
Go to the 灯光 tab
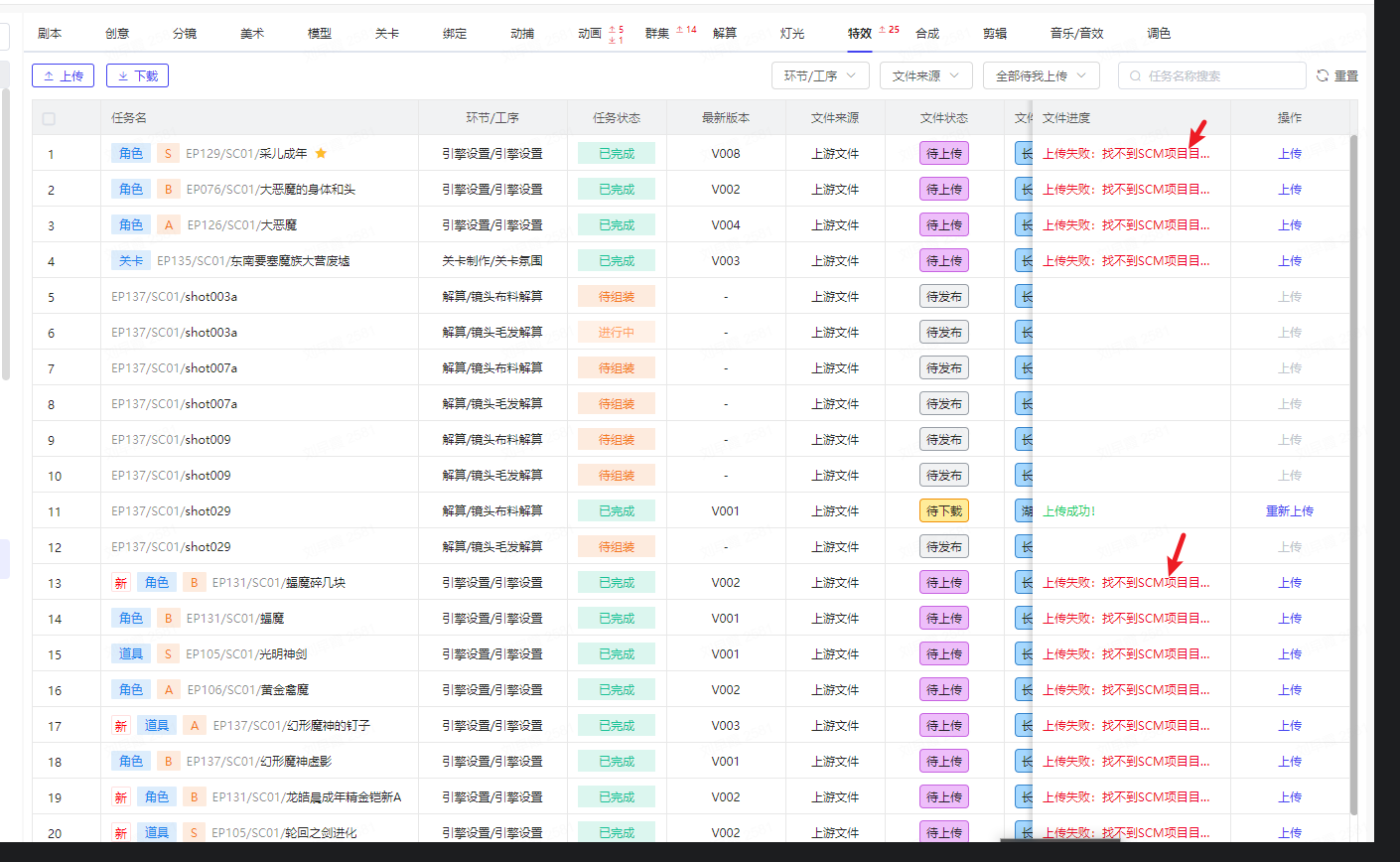click(x=792, y=34)
